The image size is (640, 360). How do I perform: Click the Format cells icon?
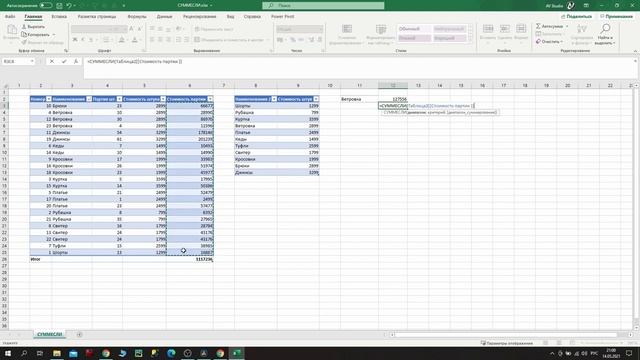(x=521, y=29)
